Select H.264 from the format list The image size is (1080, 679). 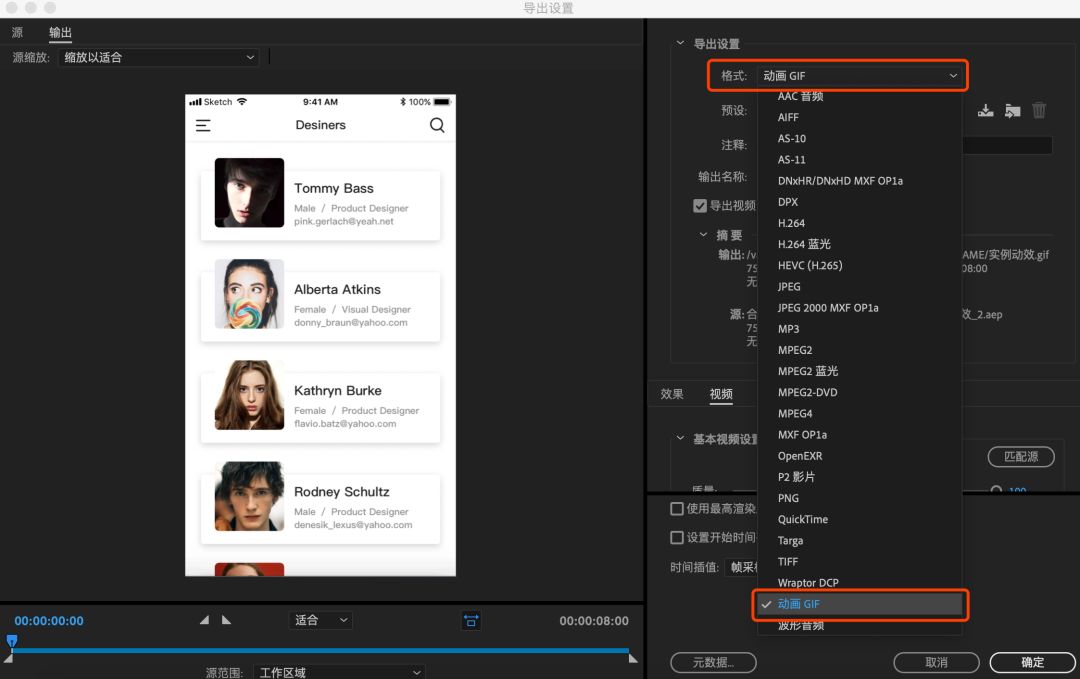coord(791,222)
